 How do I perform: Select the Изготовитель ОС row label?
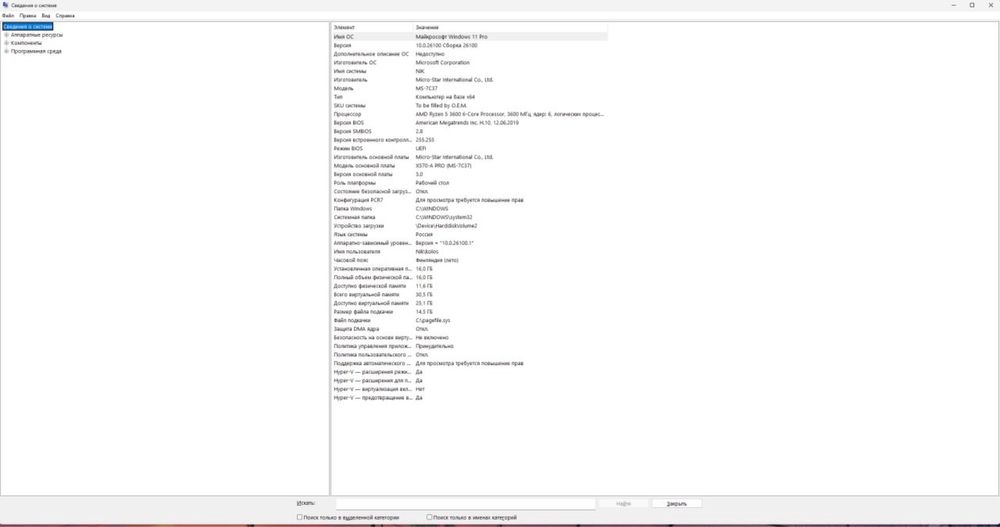tap(355, 63)
